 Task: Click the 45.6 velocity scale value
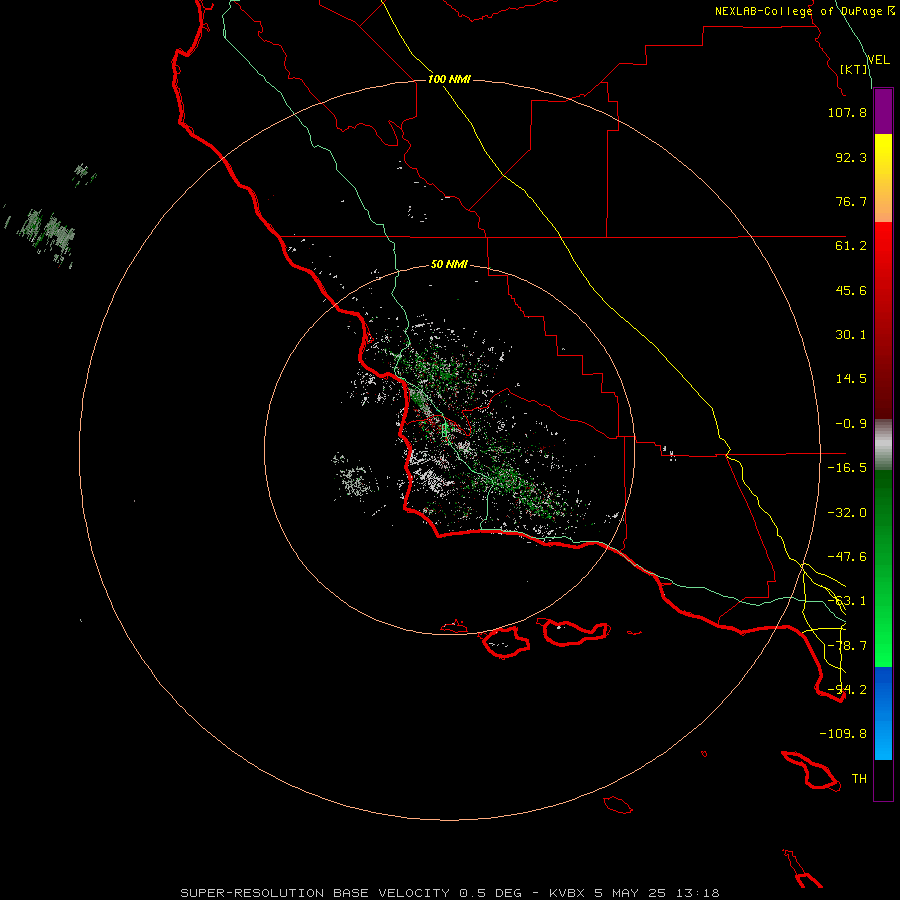[851, 290]
